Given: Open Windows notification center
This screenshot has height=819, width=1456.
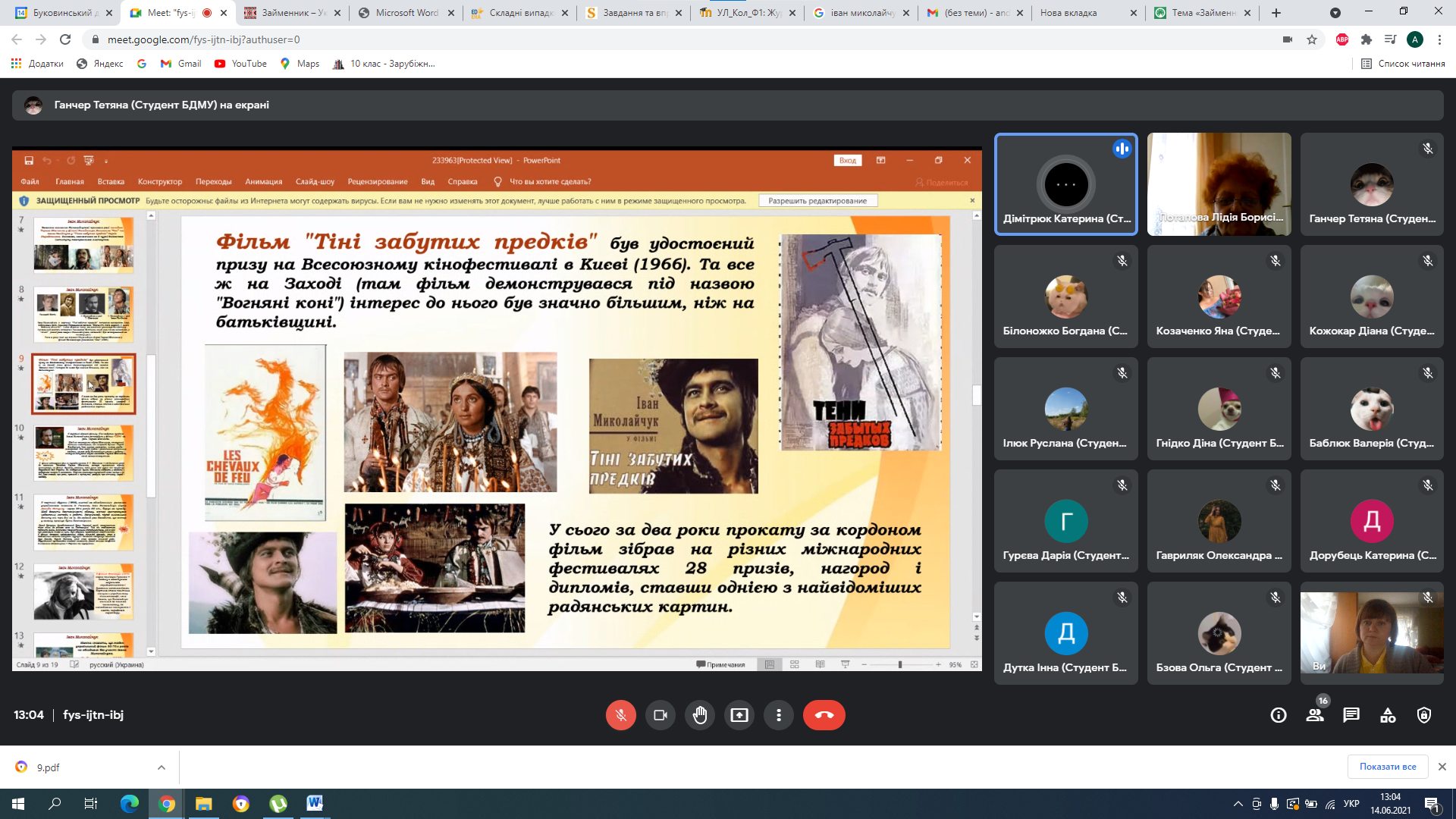Looking at the screenshot, I should point(1432,805).
